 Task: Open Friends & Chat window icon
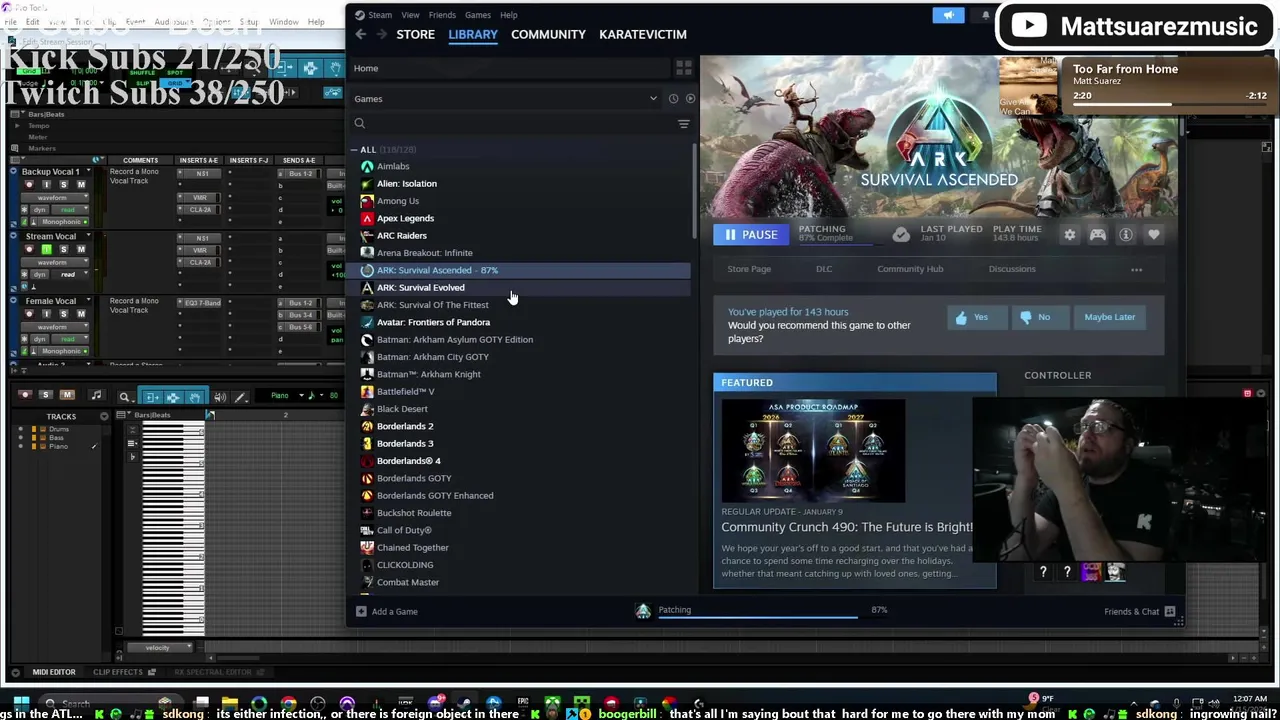pyautogui.click(x=1170, y=611)
